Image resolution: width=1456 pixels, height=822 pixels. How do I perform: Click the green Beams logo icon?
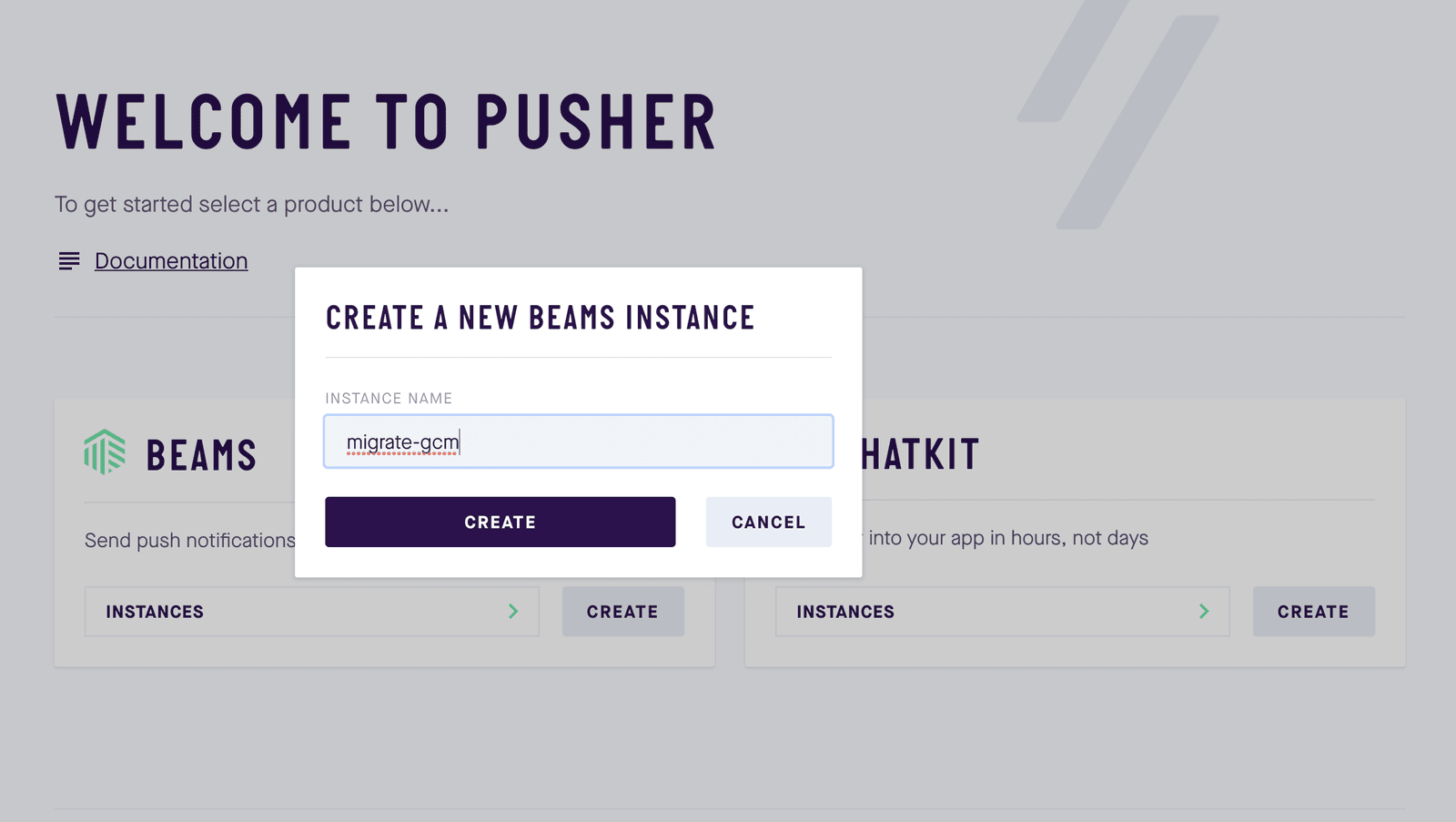pos(105,452)
